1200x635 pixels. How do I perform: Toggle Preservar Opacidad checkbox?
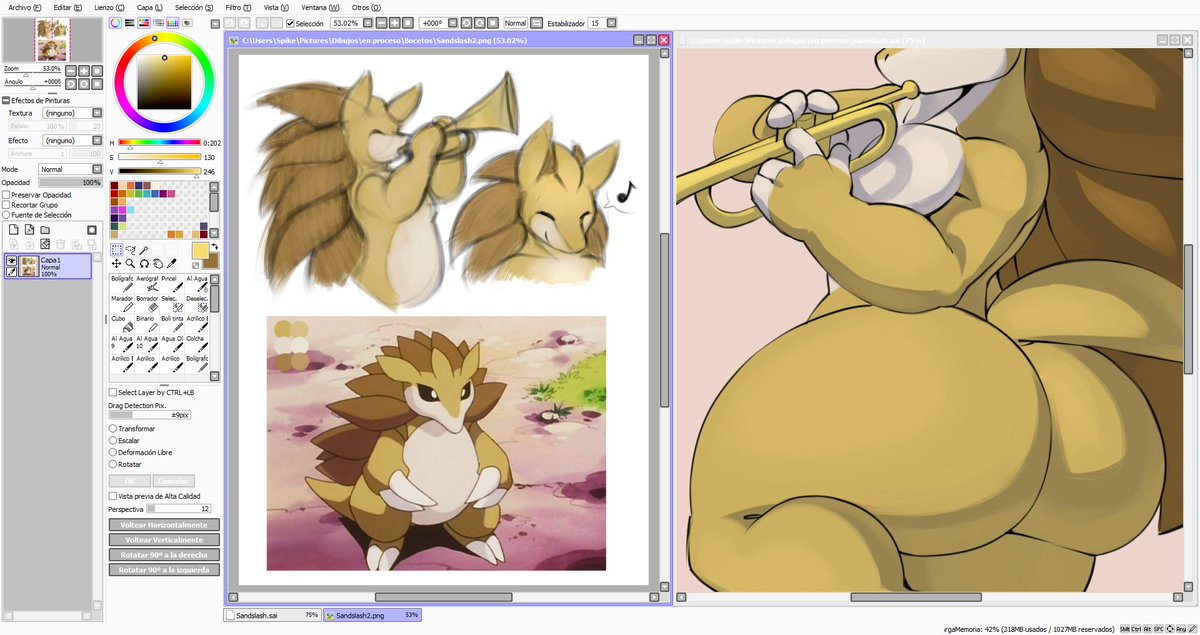coord(6,195)
